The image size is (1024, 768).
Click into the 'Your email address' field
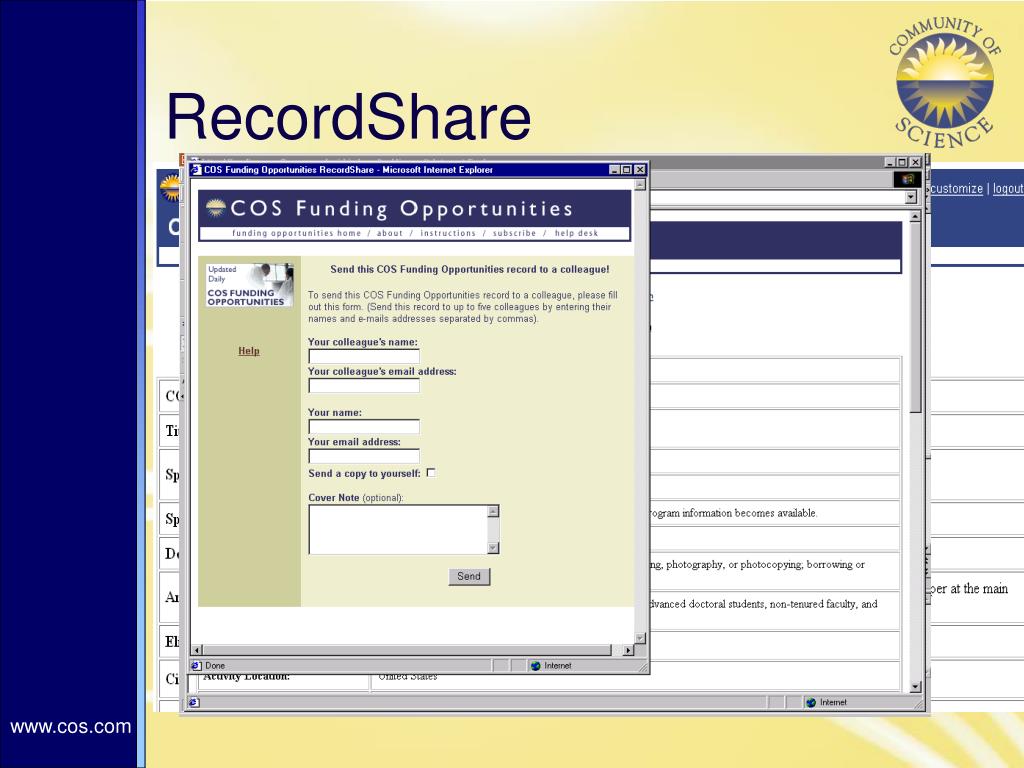364,456
